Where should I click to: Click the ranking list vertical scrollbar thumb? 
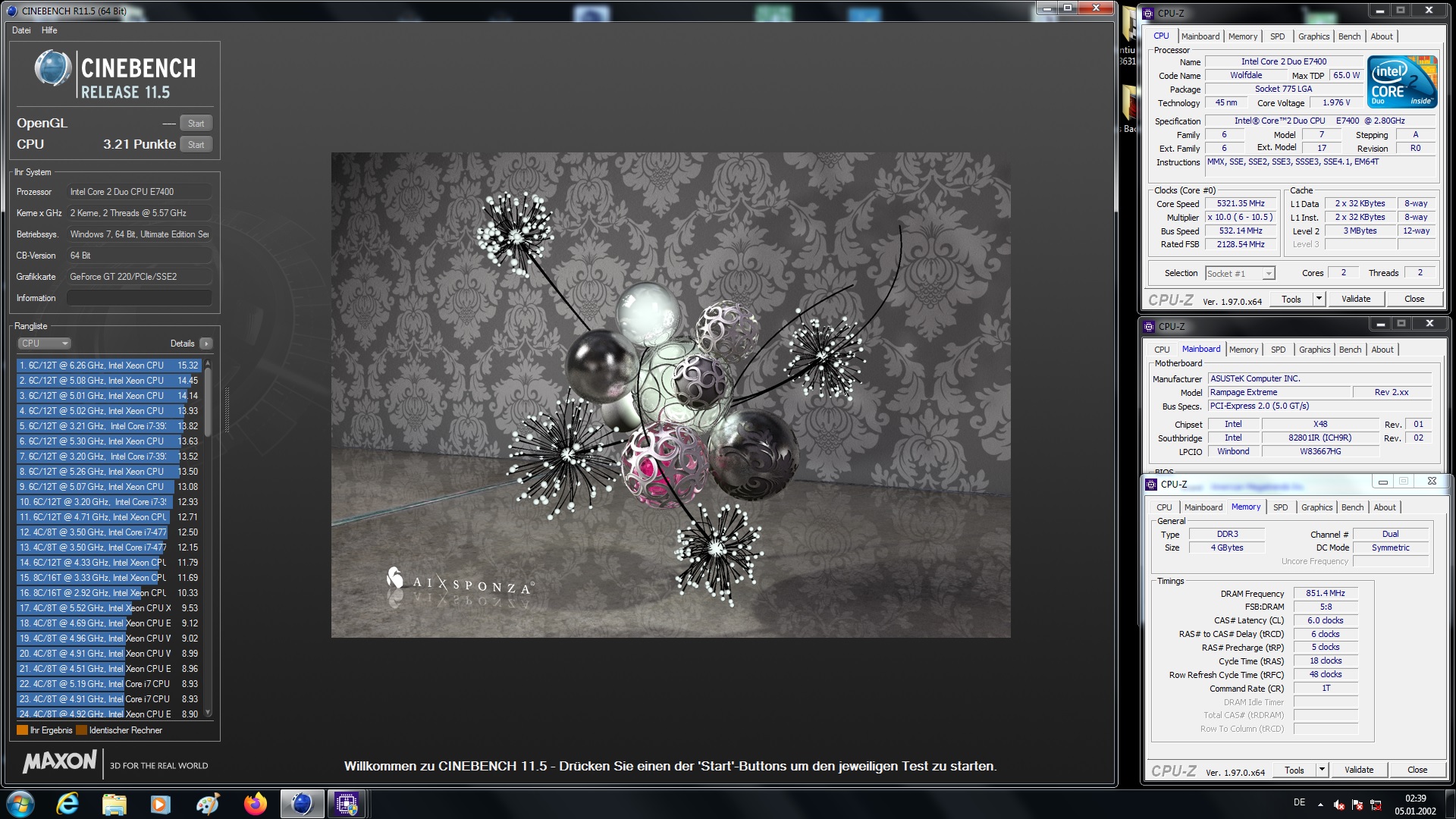208,401
